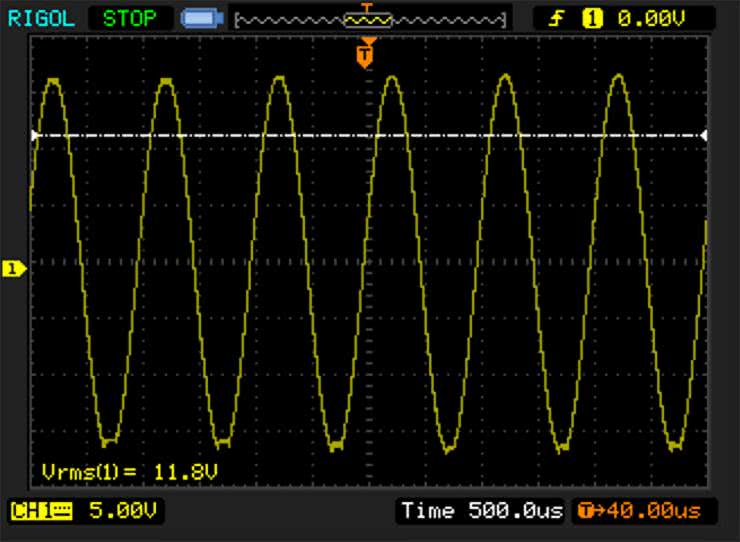
Task: Click the highlighted window in the memory bar
Action: (x=368, y=20)
